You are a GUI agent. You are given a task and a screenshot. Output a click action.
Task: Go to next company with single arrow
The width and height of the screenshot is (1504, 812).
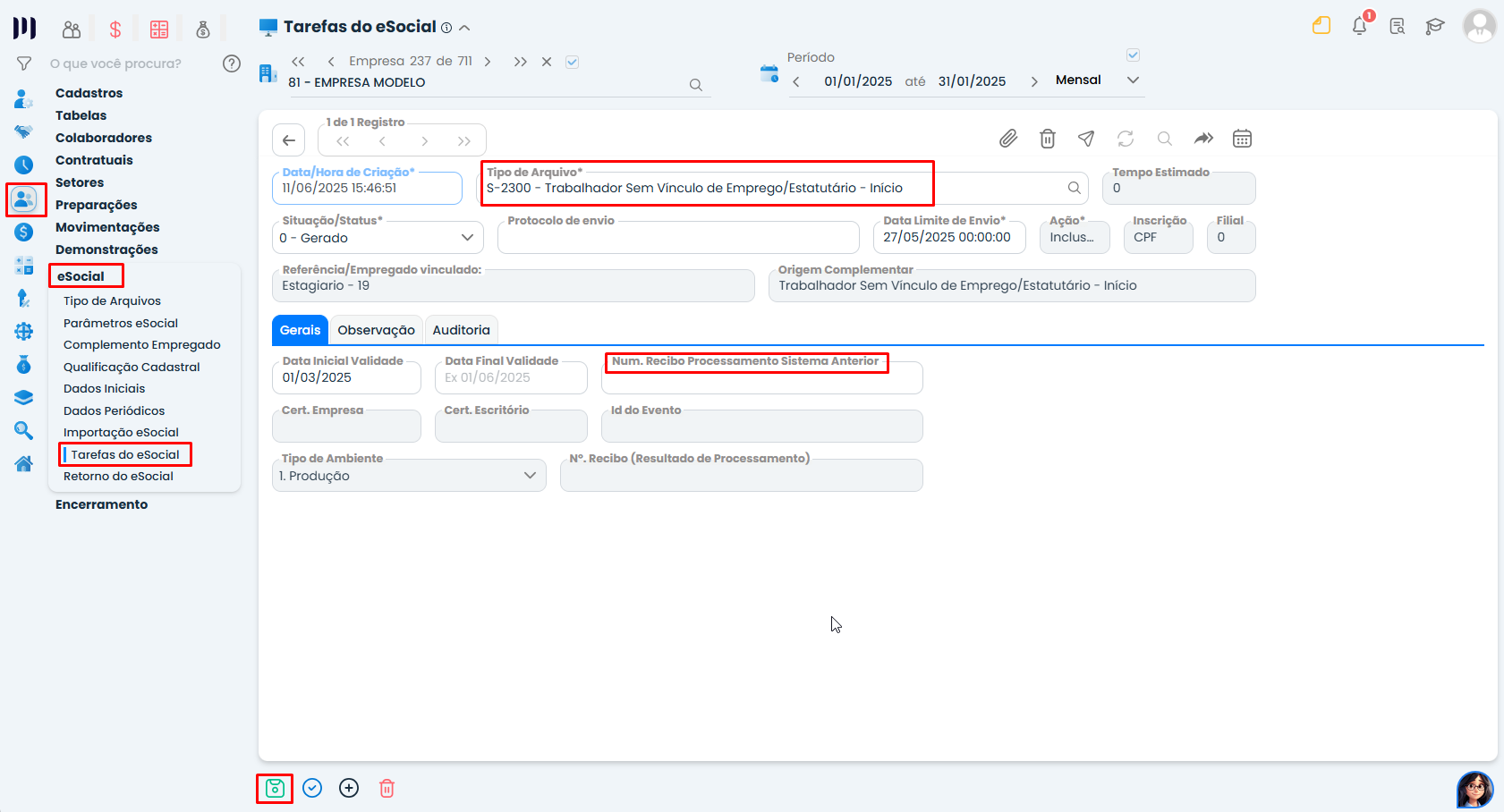click(x=488, y=62)
